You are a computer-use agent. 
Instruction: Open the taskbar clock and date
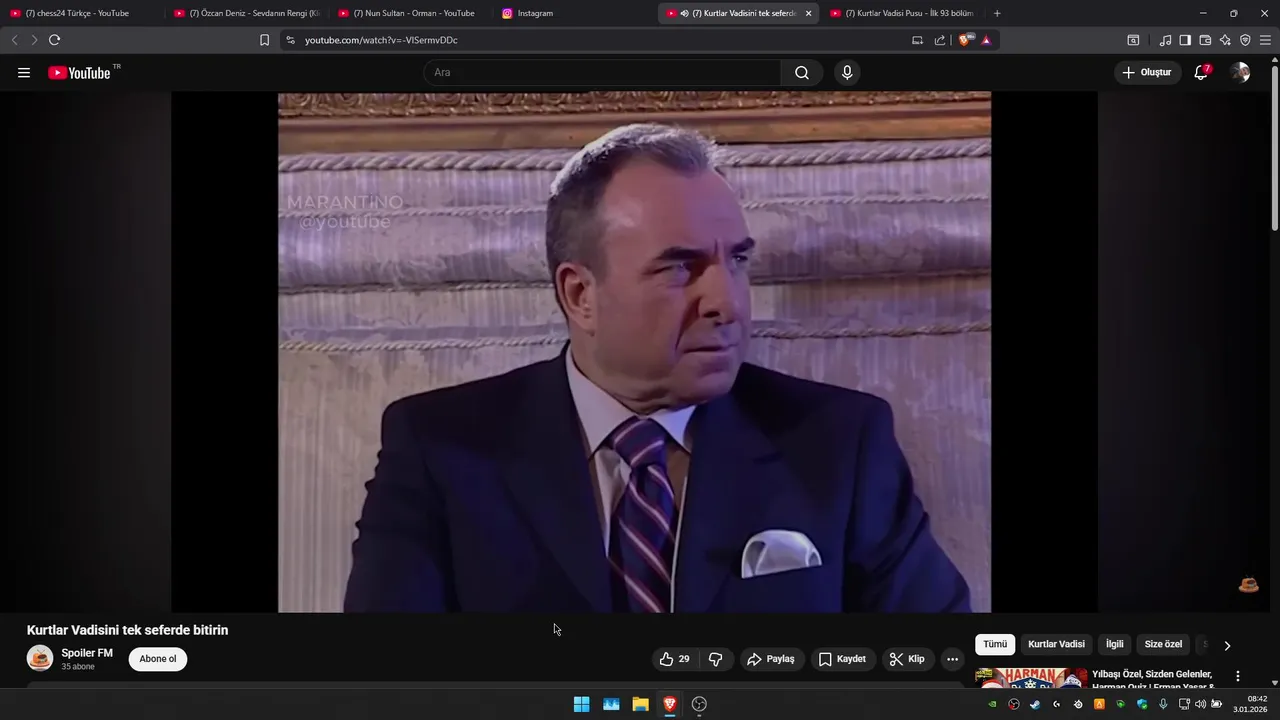click(1250, 704)
